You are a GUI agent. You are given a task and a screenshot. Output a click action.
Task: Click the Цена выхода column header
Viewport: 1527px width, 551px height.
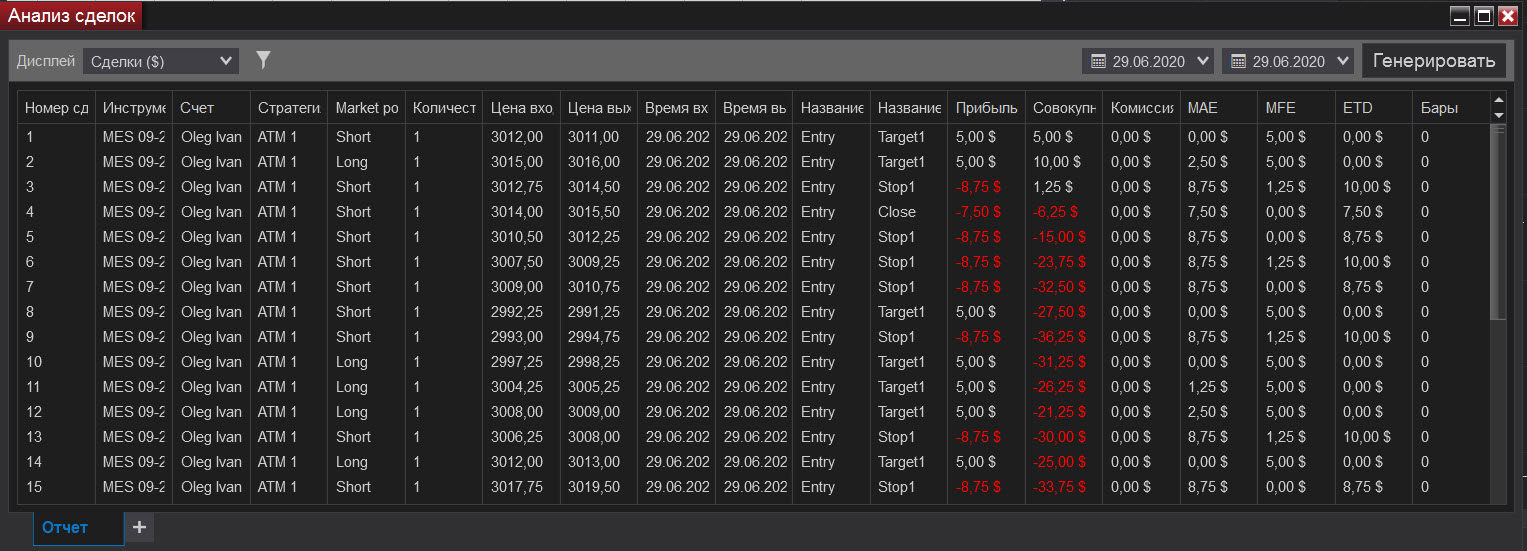pos(599,108)
